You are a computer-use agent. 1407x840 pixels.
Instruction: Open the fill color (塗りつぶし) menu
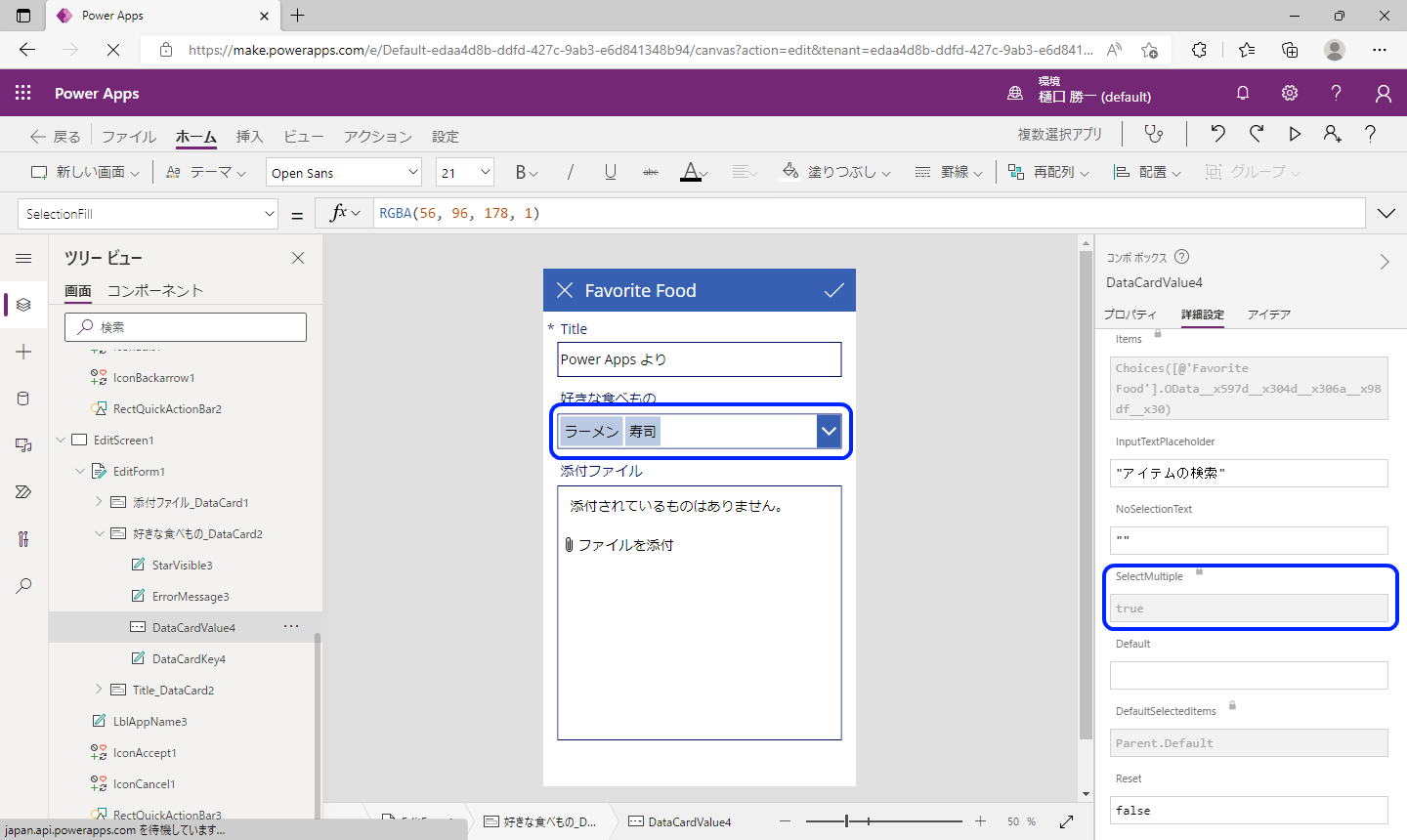tap(836, 172)
